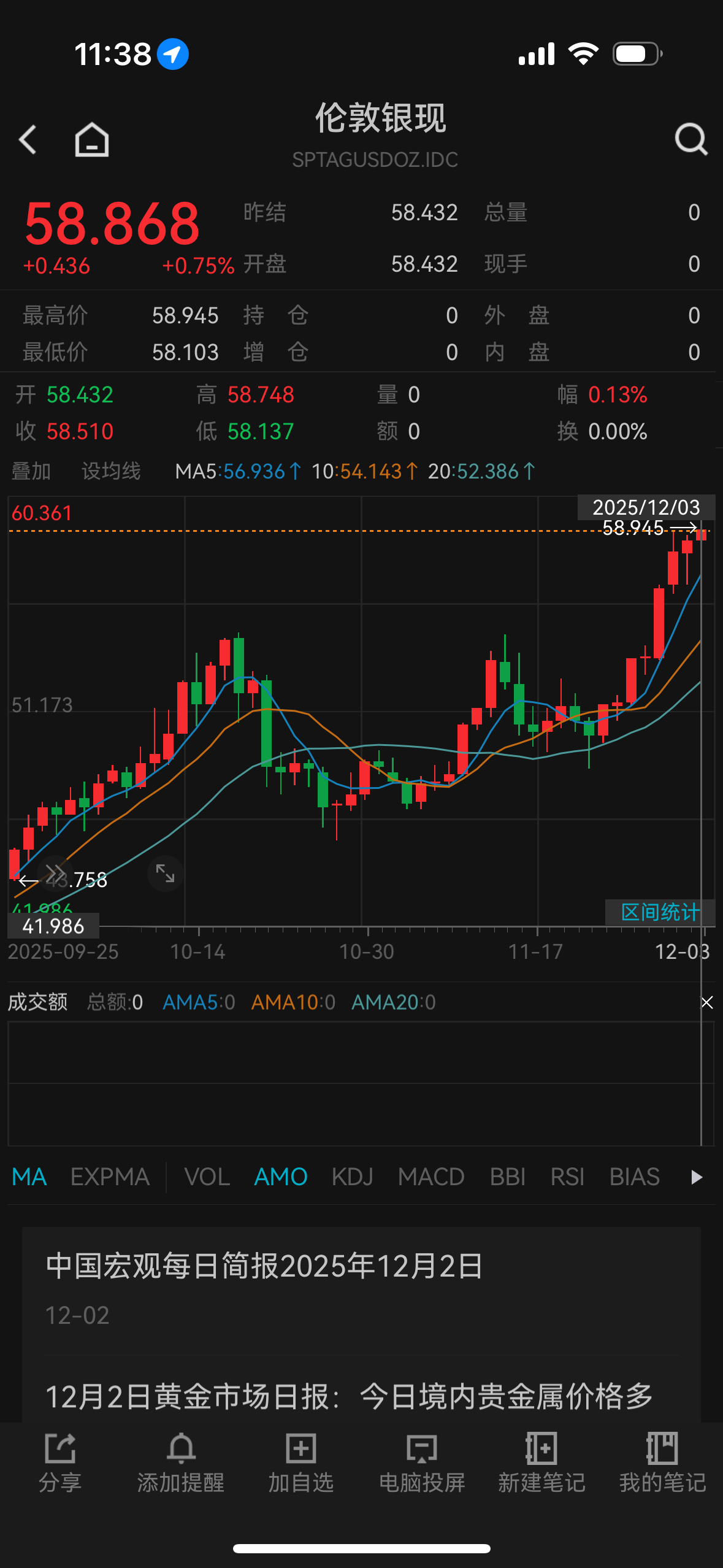The width and height of the screenshot is (723, 1568).
Task: Select the MA indicator tab
Action: [x=29, y=1177]
